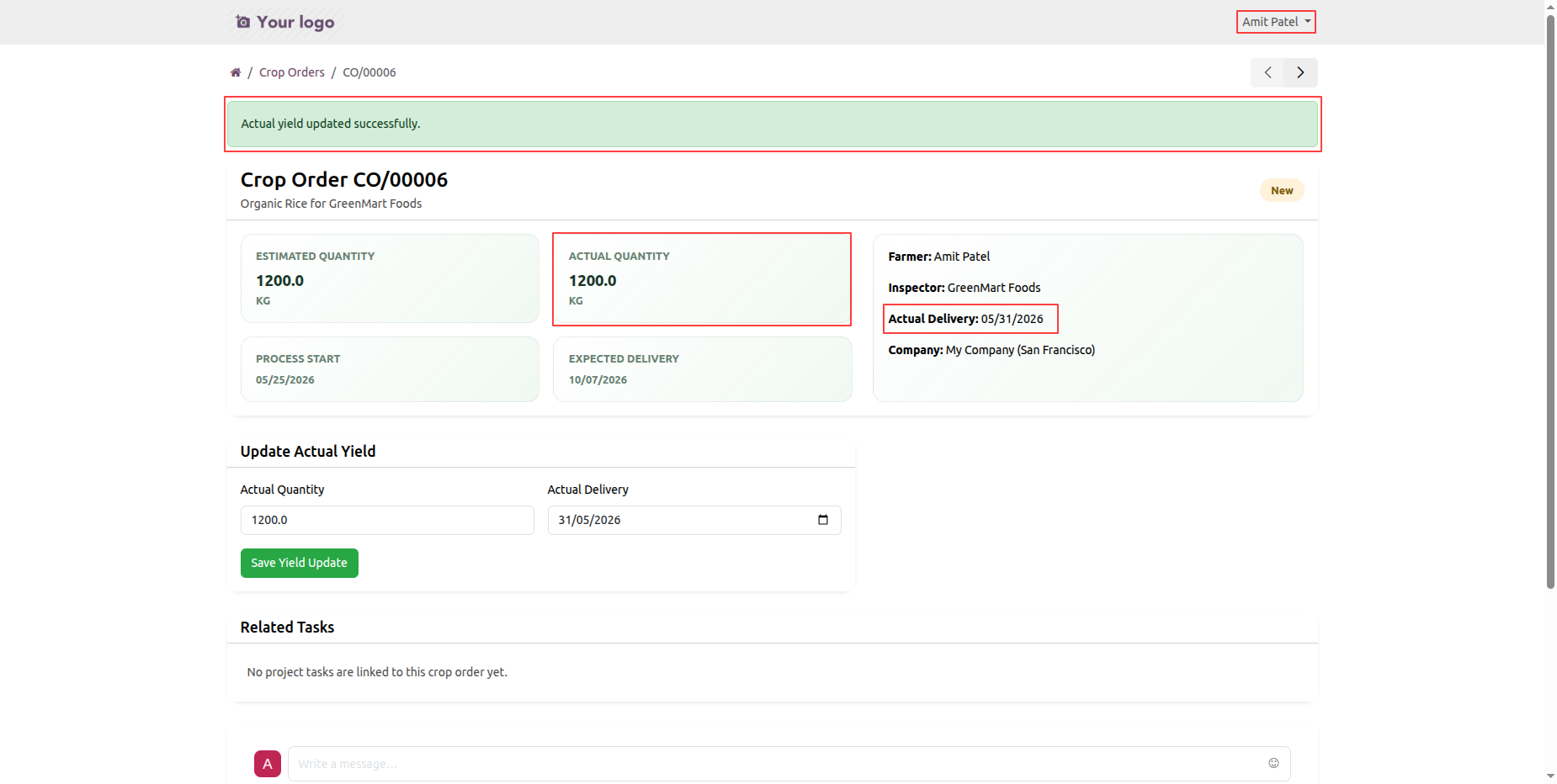Open Crop Orders breadcrumb link
Screen dimensions: 1557x784
click(x=292, y=72)
